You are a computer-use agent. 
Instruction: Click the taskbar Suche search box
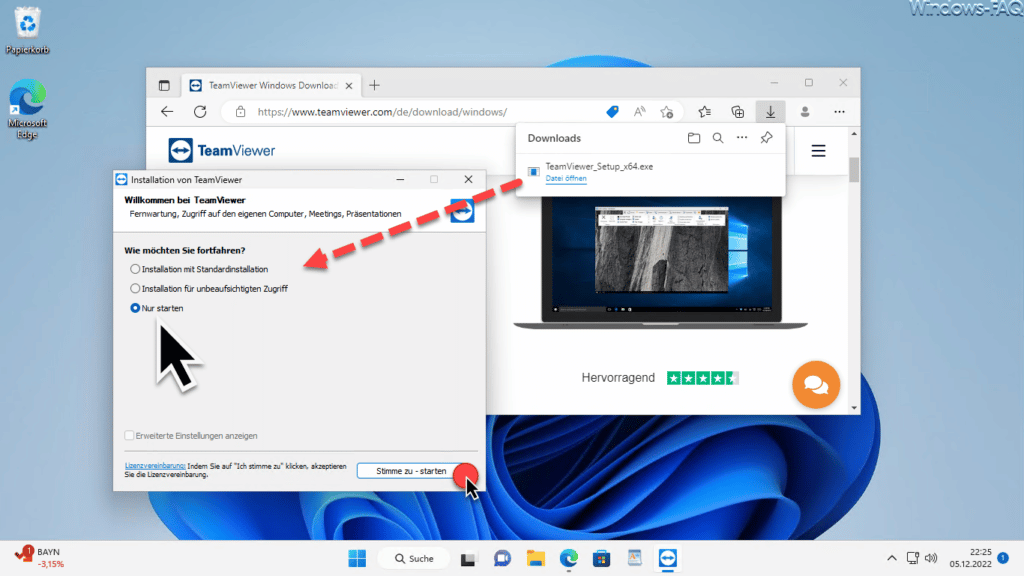pos(415,558)
